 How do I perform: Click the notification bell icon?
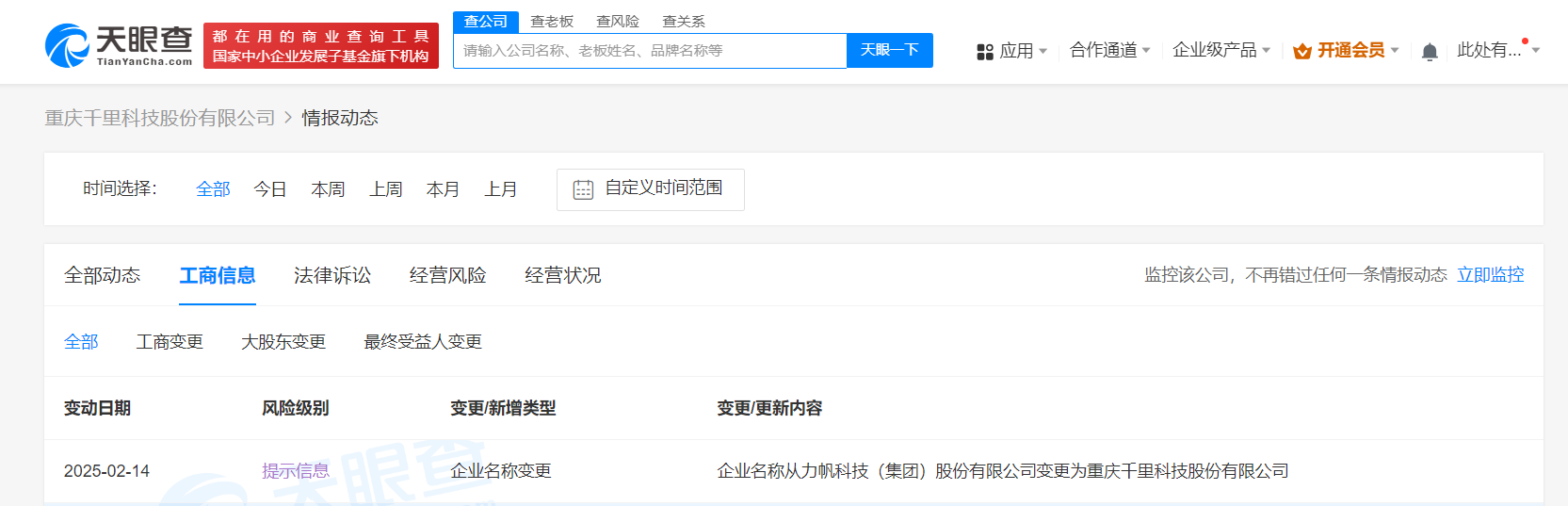(1429, 52)
